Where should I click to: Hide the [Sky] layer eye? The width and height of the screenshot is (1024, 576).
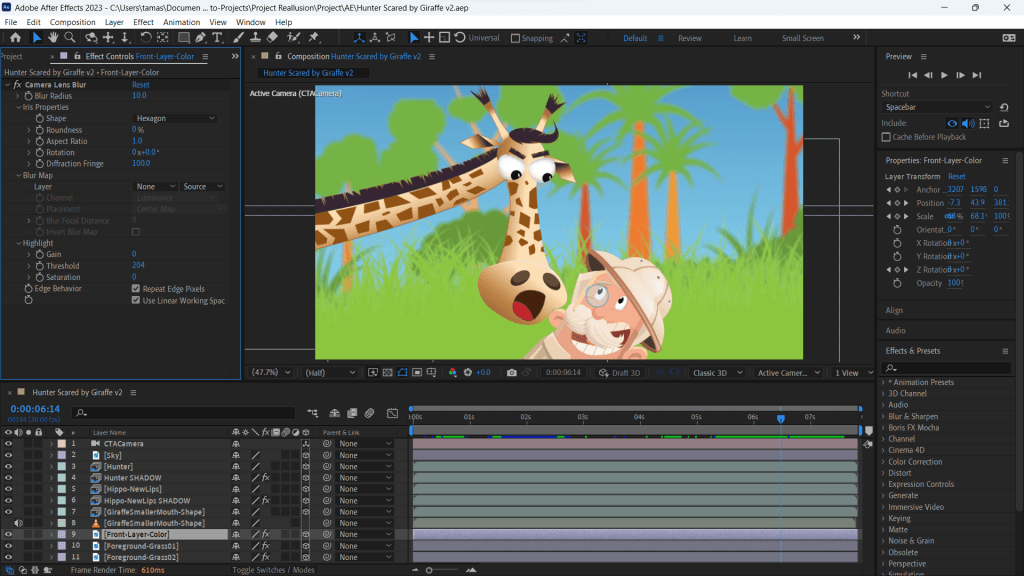[x=8, y=455]
